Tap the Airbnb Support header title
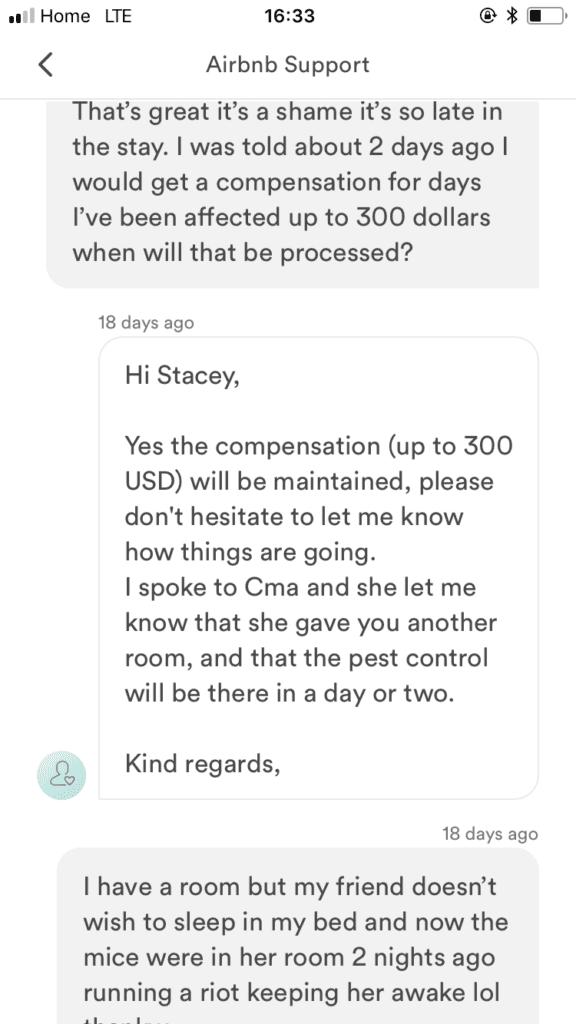Image resolution: width=576 pixels, height=1024 pixels. click(288, 65)
